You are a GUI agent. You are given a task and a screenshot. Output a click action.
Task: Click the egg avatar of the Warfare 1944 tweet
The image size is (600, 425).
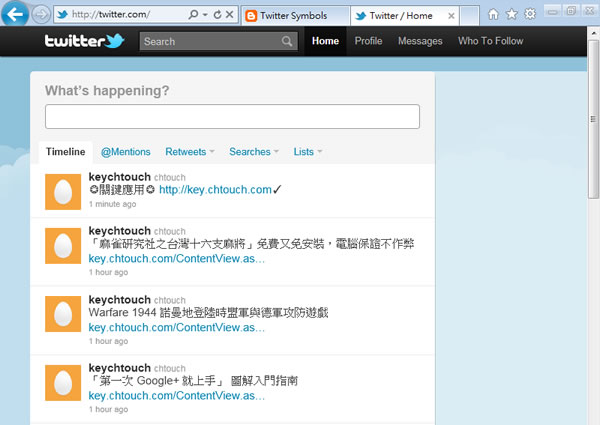point(63,314)
